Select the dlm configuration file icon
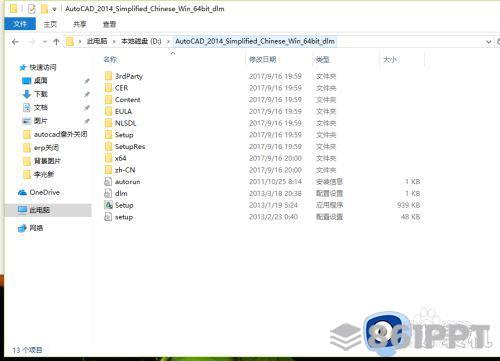This screenshot has width=500, height=361. pyautogui.click(x=108, y=193)
